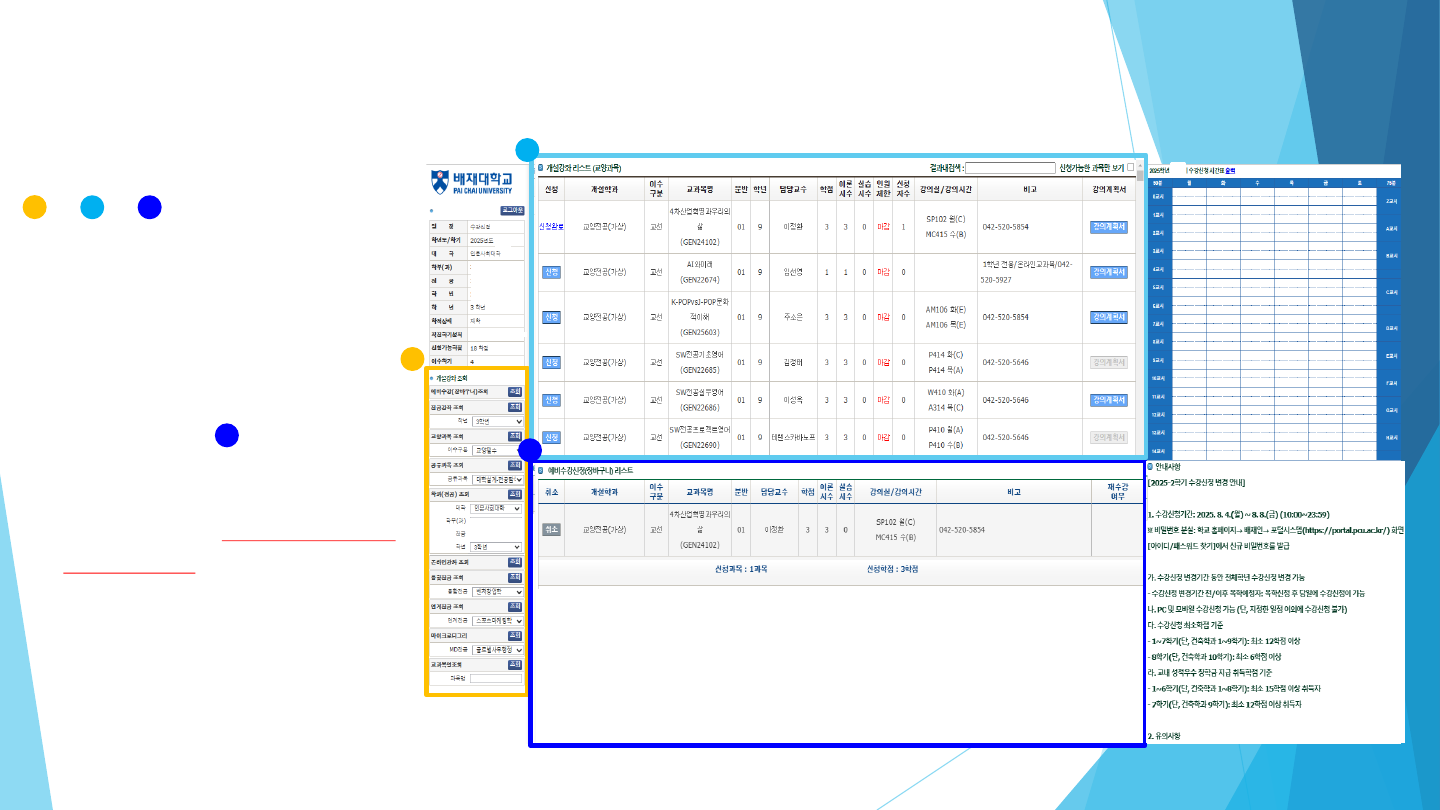Check the 신청가능한 과목만 보기 checkbox
The height and width of the screenshot is (810, 1440).
(1131, 168)
